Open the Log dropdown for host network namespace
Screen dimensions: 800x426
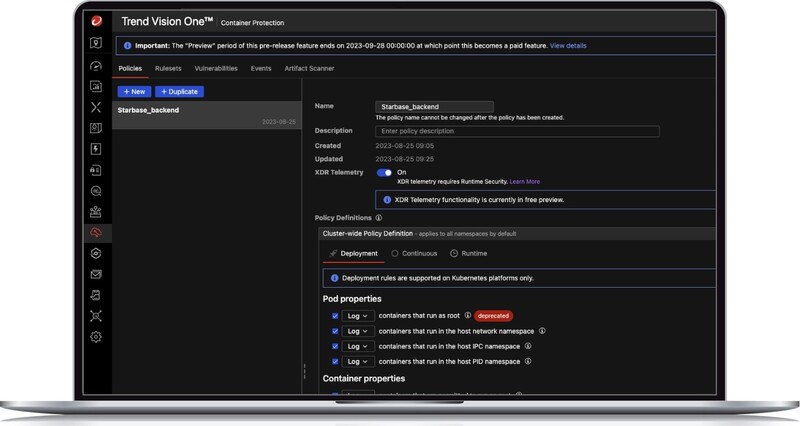point(357,331)
